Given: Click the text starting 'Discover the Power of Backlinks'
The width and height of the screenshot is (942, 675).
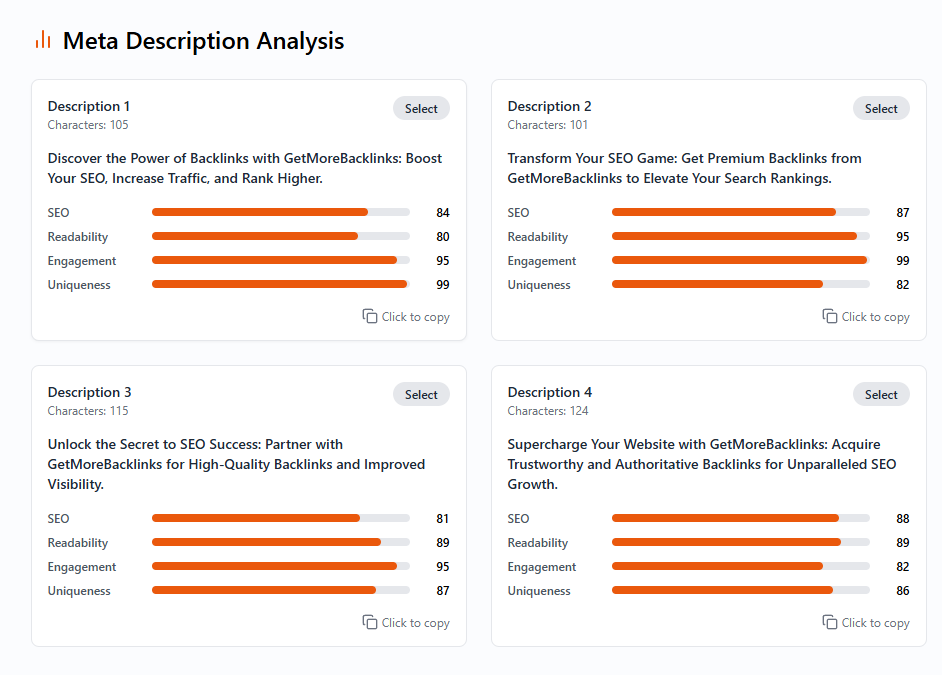Looking at the screenshot, I should tap(245, 168).
